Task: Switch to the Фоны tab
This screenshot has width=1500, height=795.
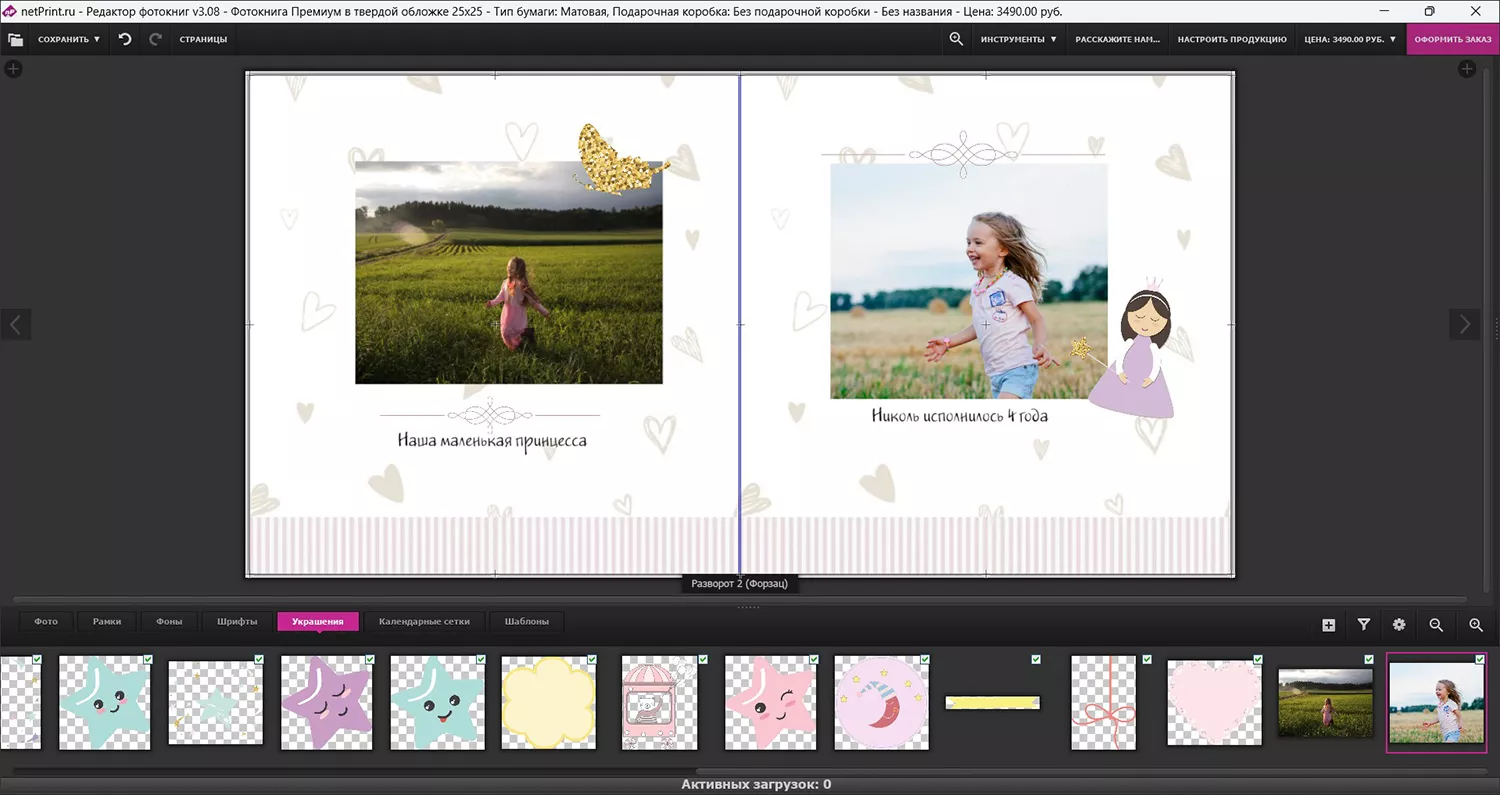Action: (x=169, y=621)
